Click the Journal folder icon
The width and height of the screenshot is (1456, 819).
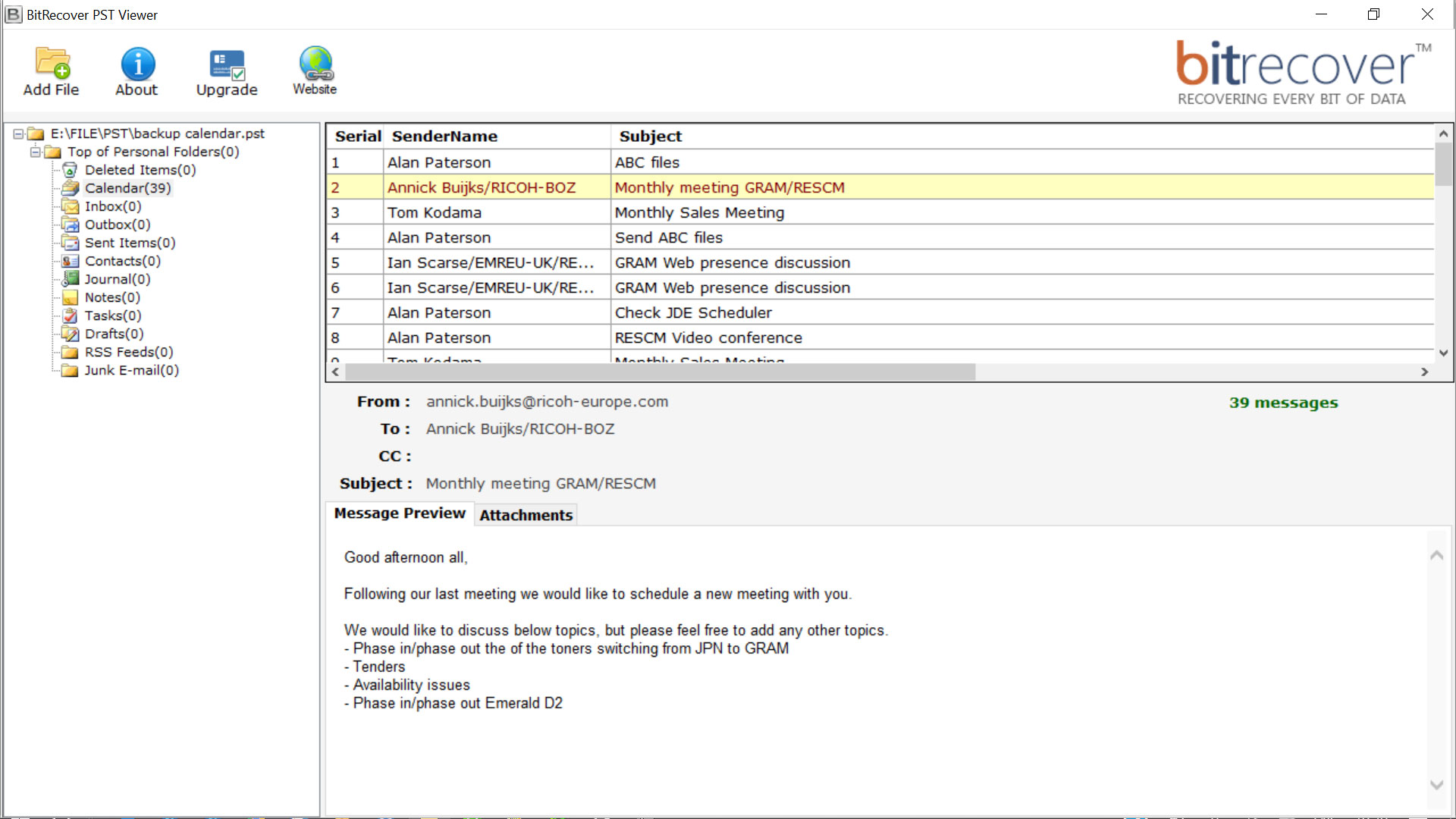(70, 279)
